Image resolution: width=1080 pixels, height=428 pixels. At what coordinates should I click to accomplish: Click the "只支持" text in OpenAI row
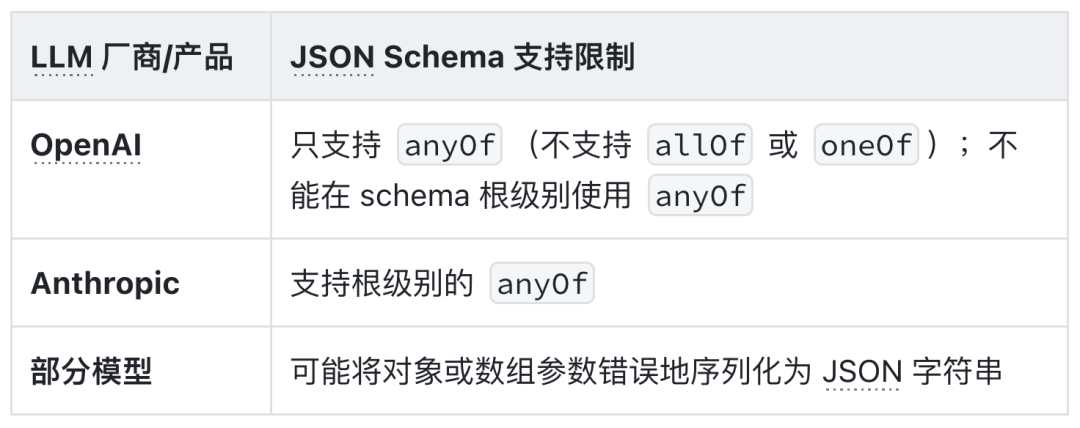[335, 147]
